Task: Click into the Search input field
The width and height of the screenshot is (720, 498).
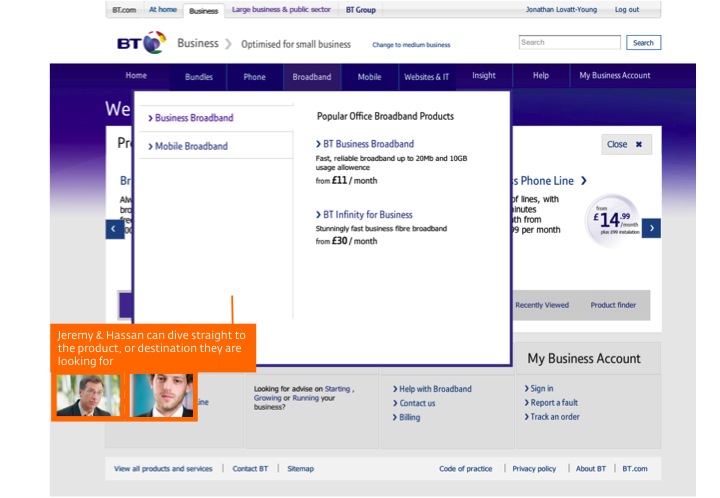Action: coord(569,42)
